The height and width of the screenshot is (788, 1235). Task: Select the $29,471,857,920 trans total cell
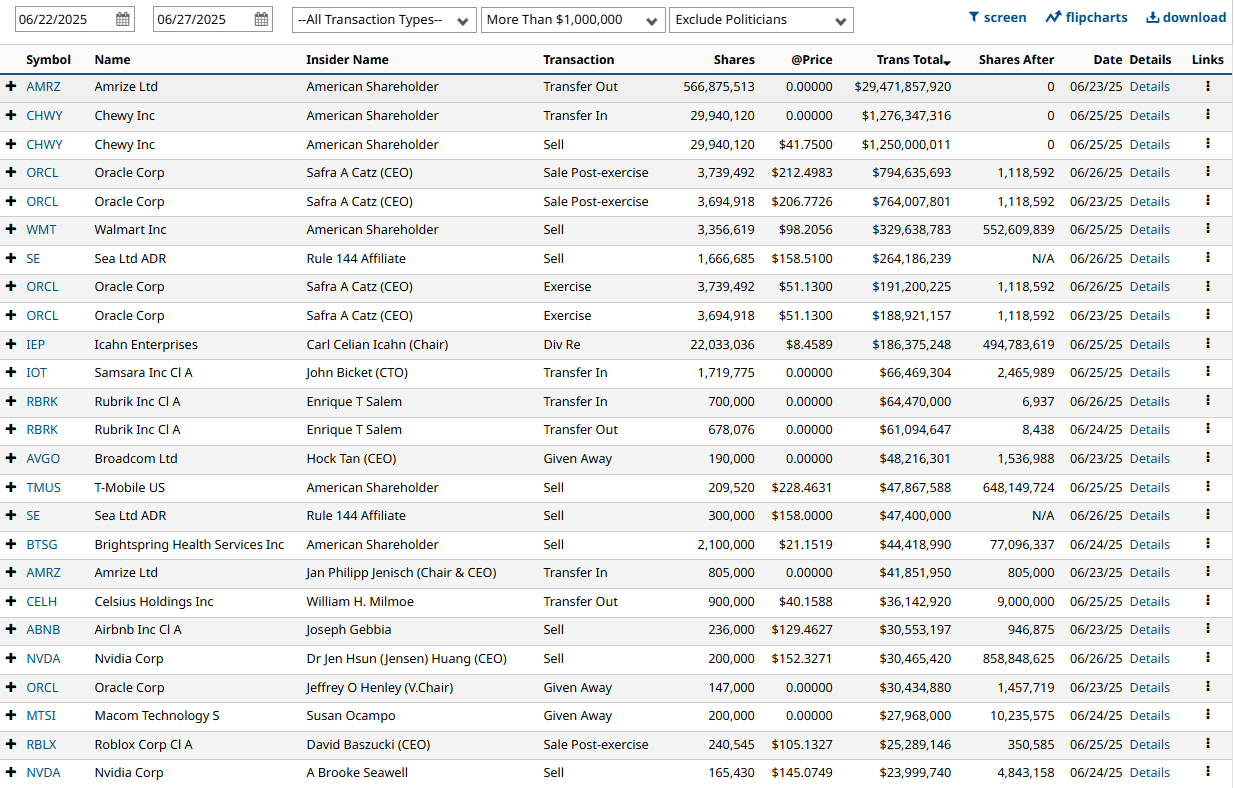(902, 86)
